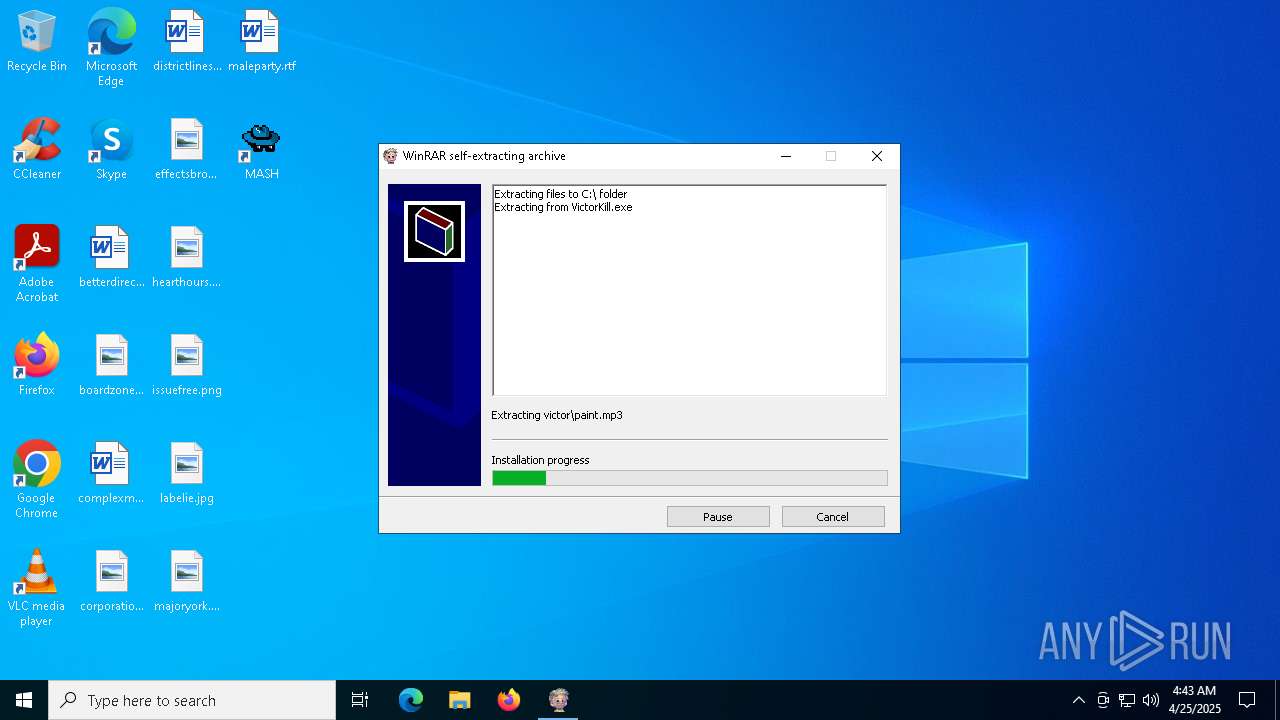
Task: Close the WinRAR self-extracting archive window
Action: (x=877, y=156)
